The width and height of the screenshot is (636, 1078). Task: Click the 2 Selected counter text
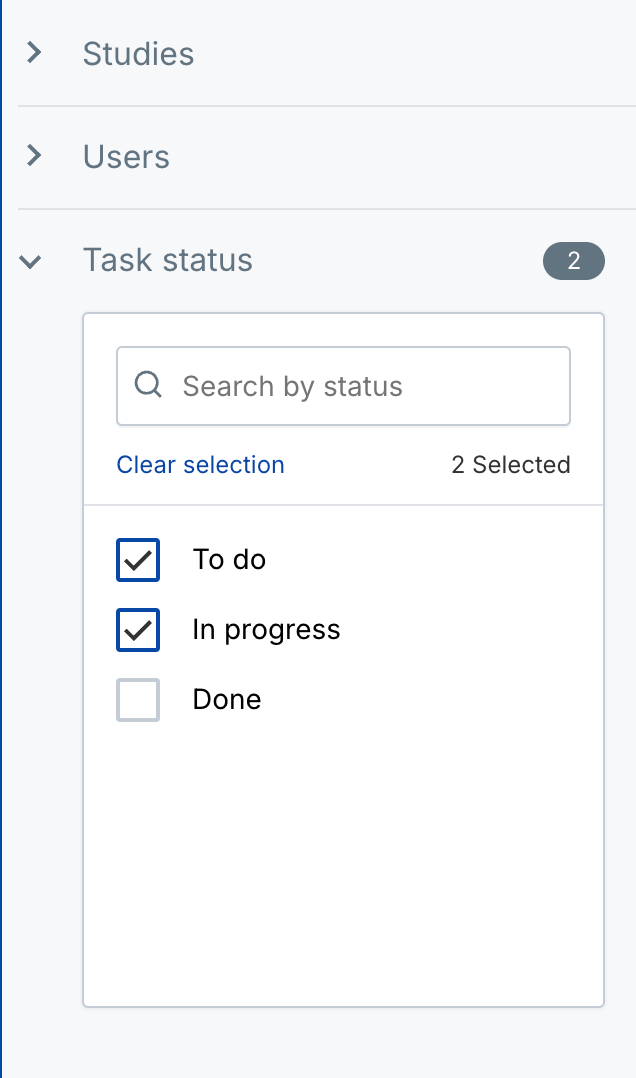click(x=510, y=465)
